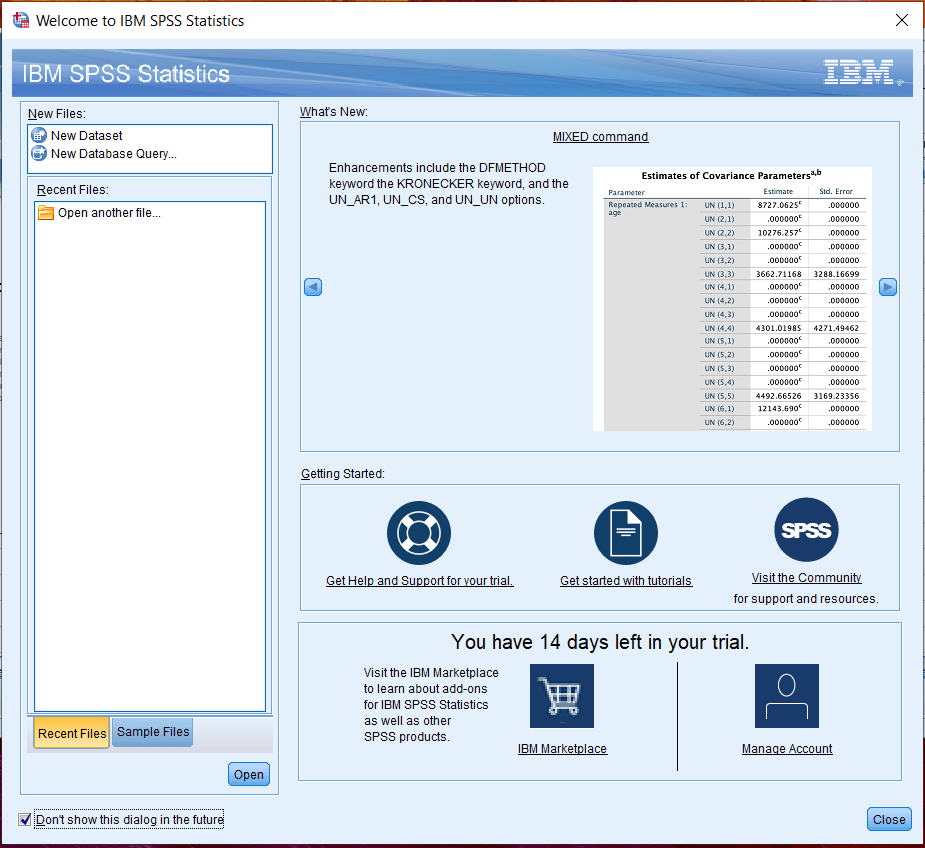Click the IBM Marketplace shopping cart icon
This screenshot has height=848, width=925.
[x=561, y=695]
